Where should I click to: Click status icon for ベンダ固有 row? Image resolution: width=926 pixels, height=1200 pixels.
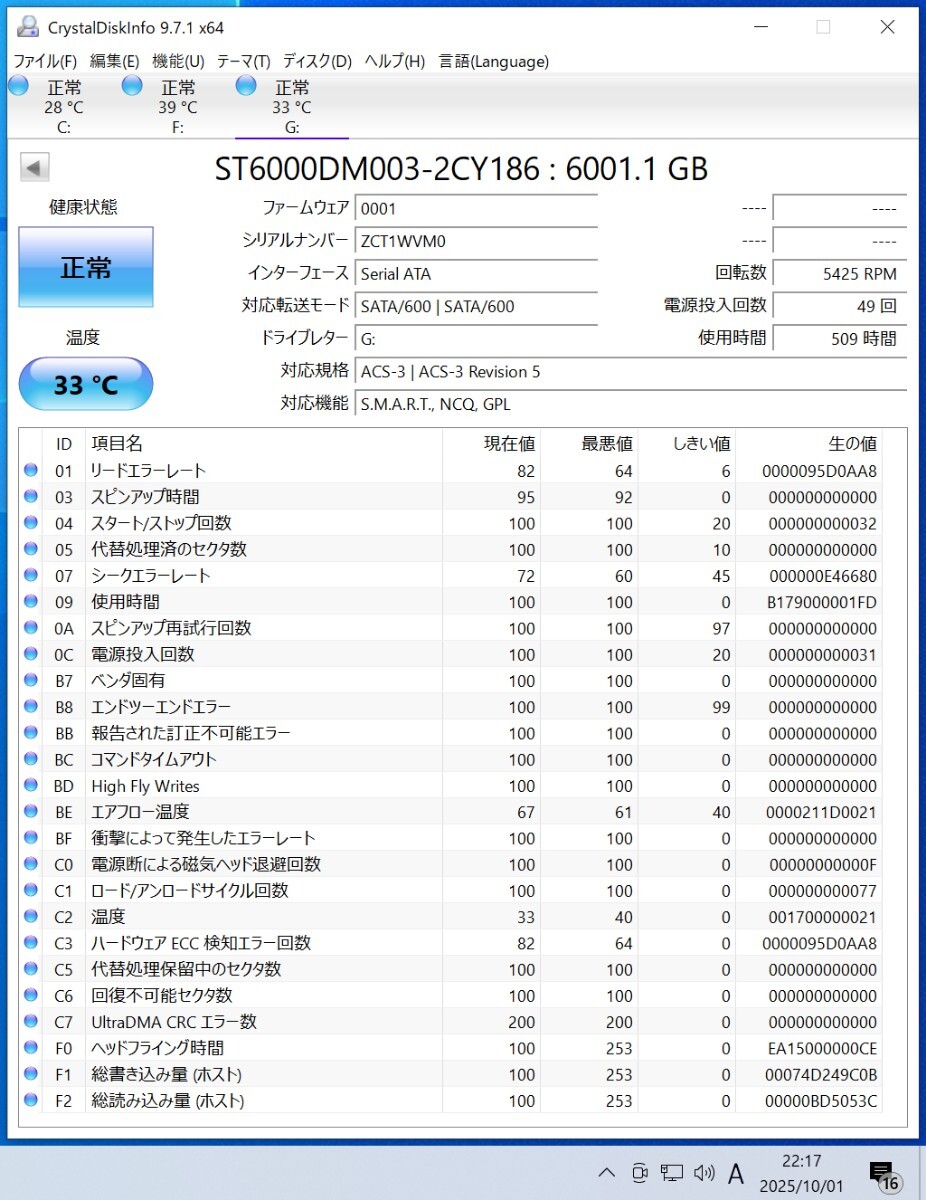pyautogui.click(x=31, y=680)
